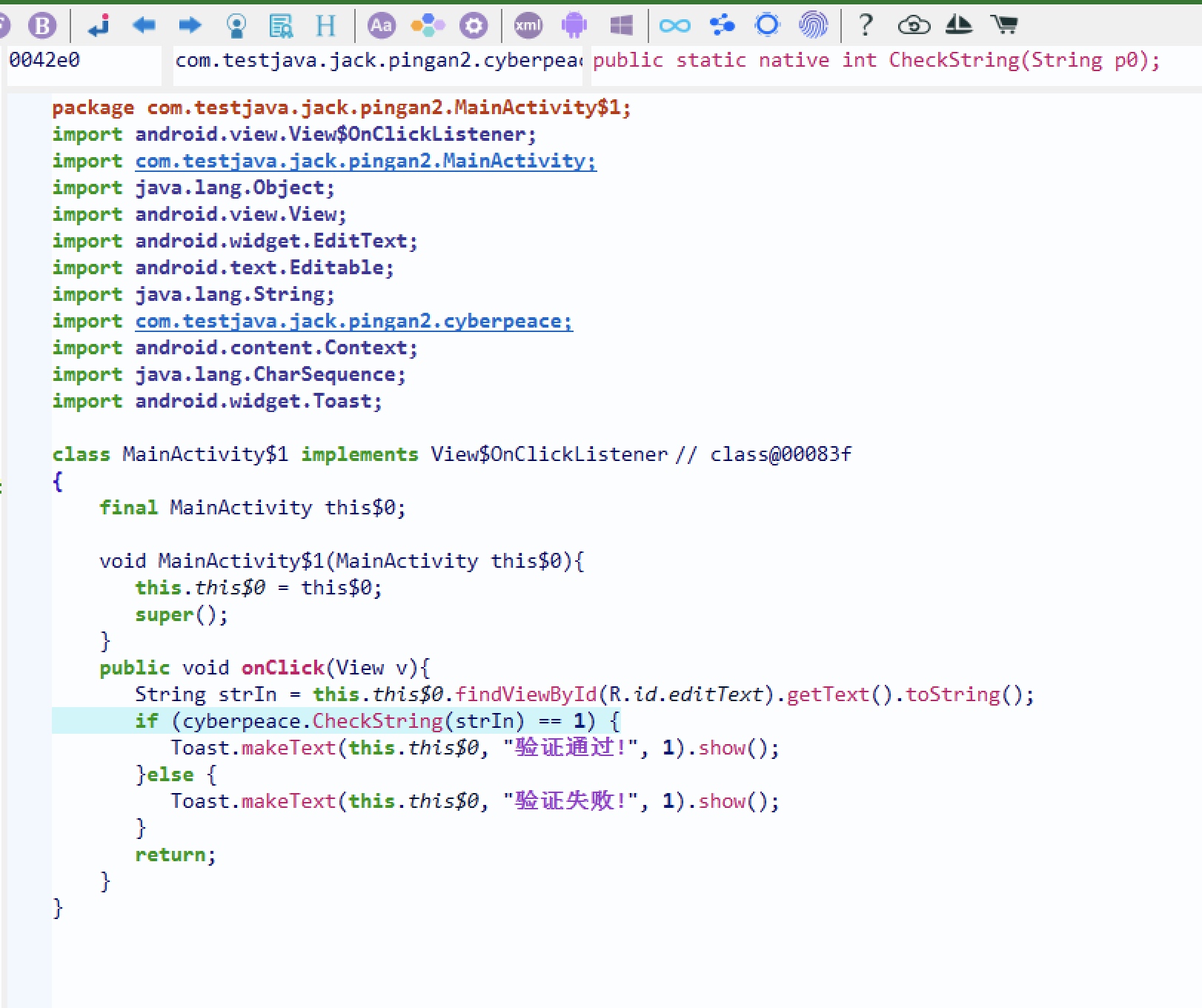Click the xml viewer icon
The width and height of the screenshot is (1202, 1008).
pyautogui.click(x=528, y=26)
